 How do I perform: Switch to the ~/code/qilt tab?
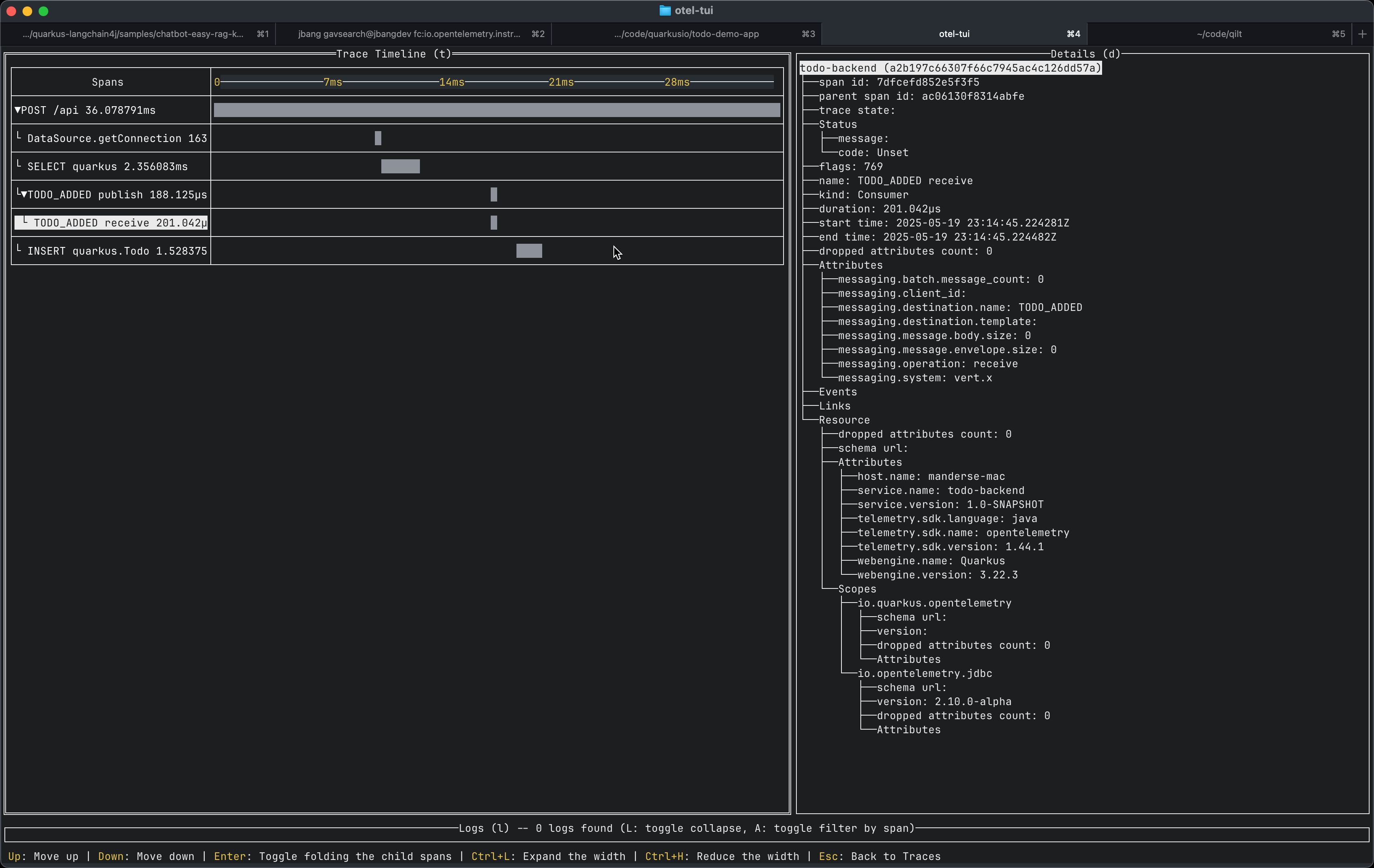[1219, 34]
